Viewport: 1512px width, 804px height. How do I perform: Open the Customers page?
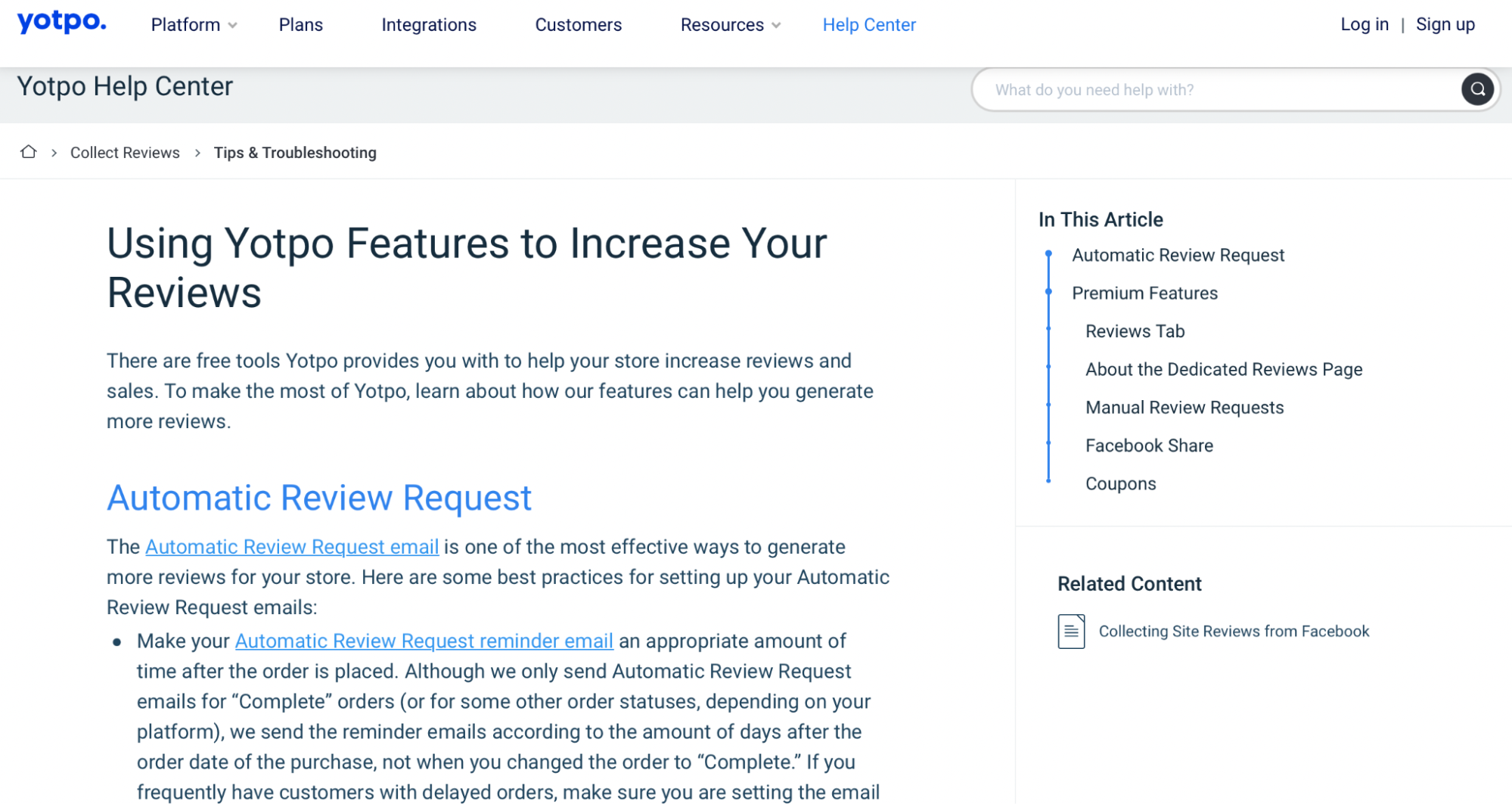coord(578,25)
